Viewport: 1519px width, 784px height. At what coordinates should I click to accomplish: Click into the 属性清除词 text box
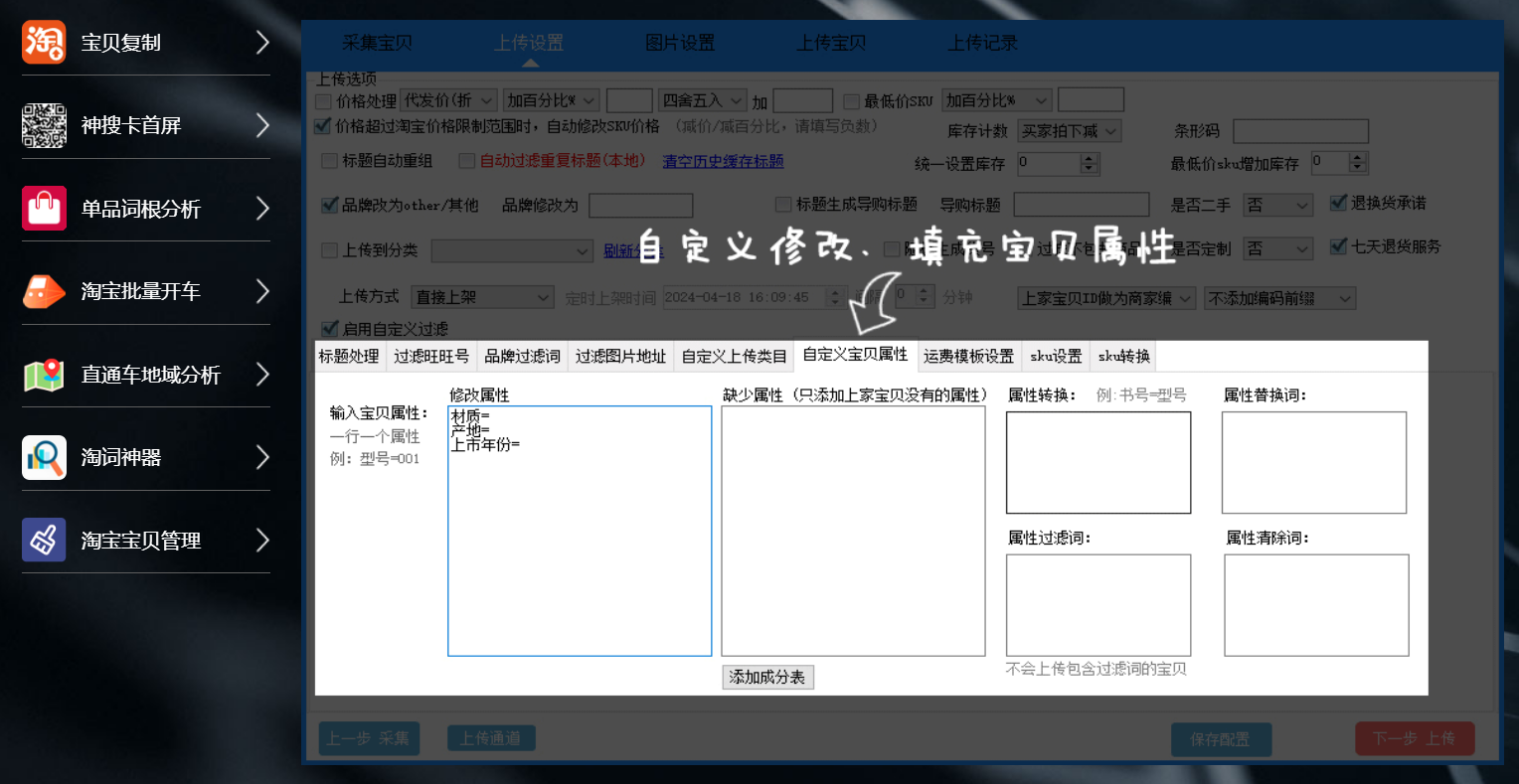(x=1316, y=605)
